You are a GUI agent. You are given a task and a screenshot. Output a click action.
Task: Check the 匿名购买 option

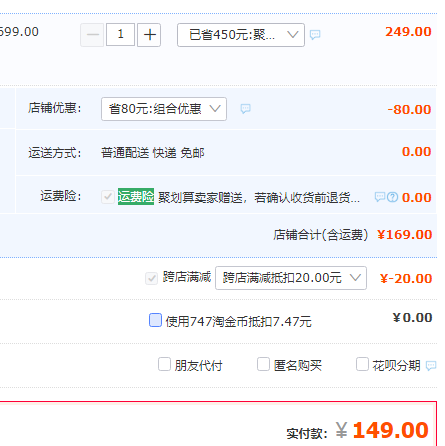click(263, 364)
